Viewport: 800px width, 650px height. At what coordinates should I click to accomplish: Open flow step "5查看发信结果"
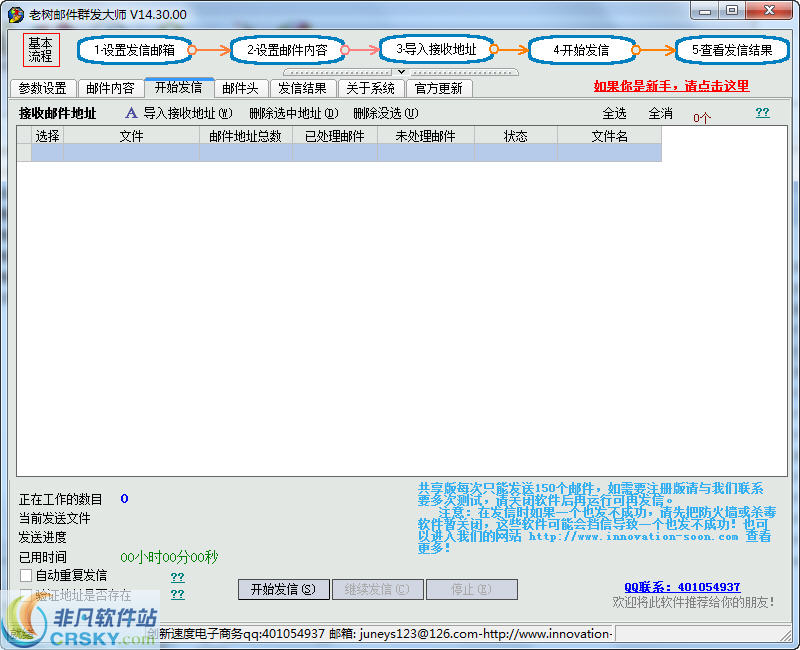pos(732,48)
